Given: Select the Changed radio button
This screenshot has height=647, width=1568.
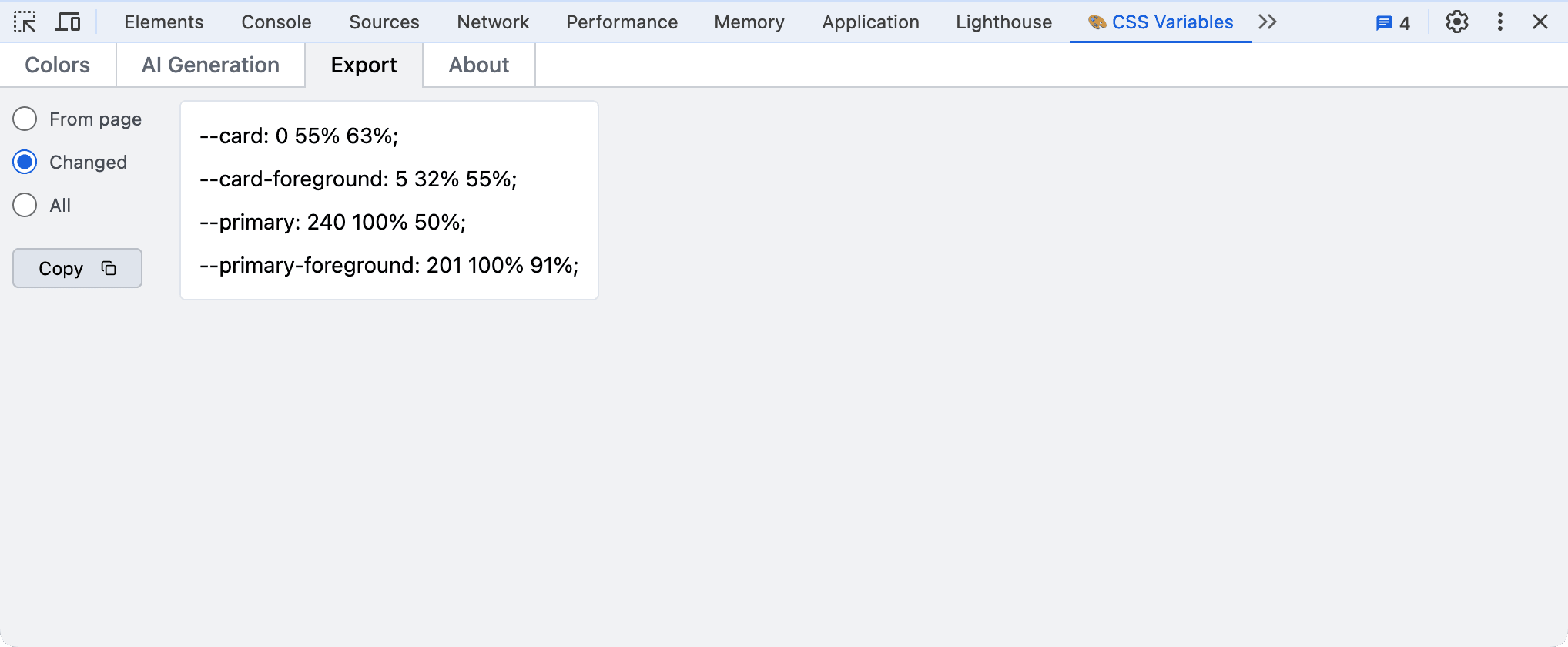Looking at the screenshot, I should [x=25, y=163].
